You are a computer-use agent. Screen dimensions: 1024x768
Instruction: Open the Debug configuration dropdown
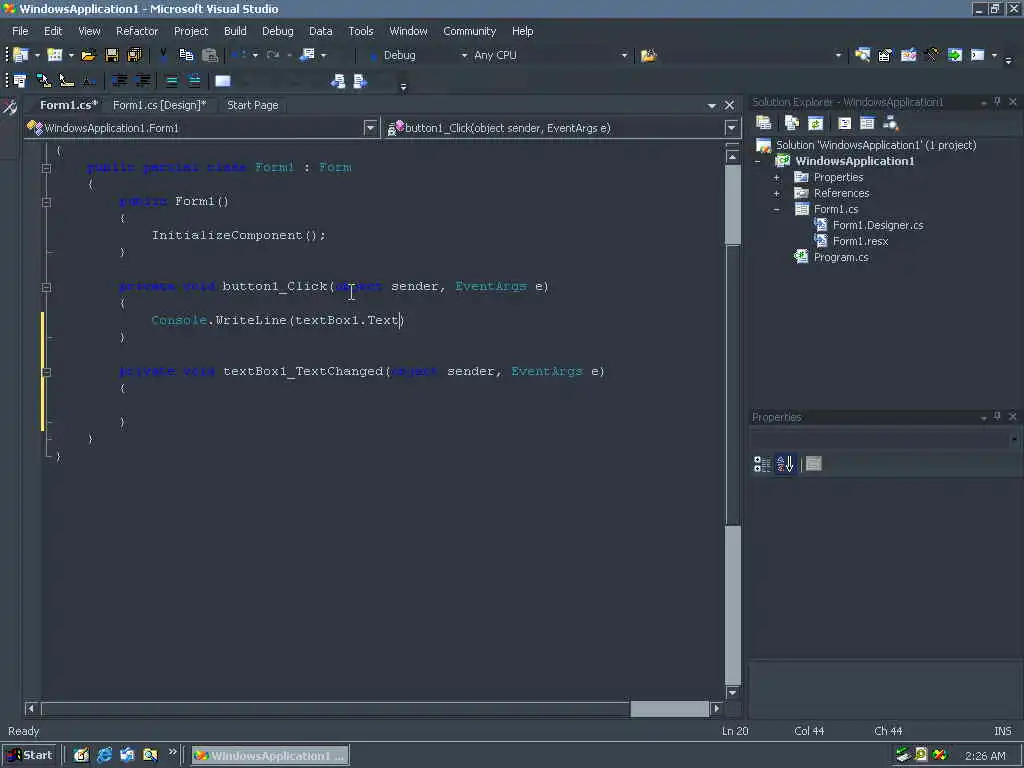[464, 56]
